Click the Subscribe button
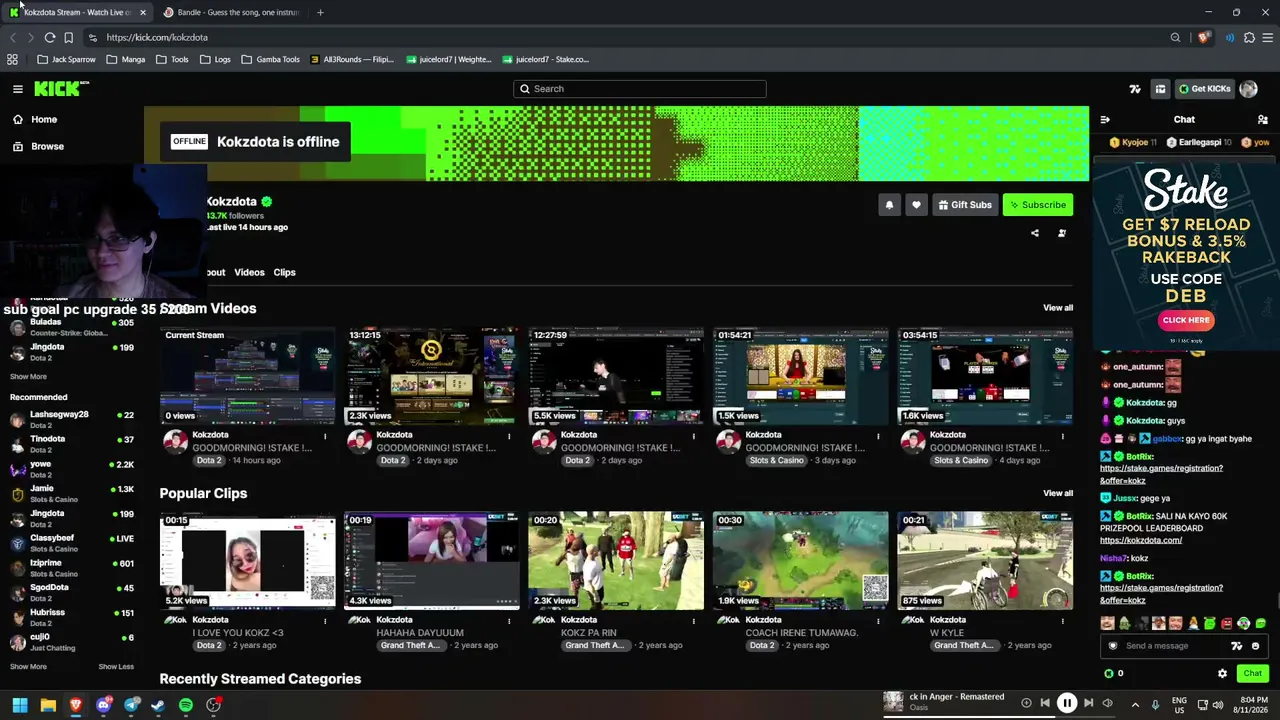Viewport: 1280px width, 720px height. coord(1038,205)
